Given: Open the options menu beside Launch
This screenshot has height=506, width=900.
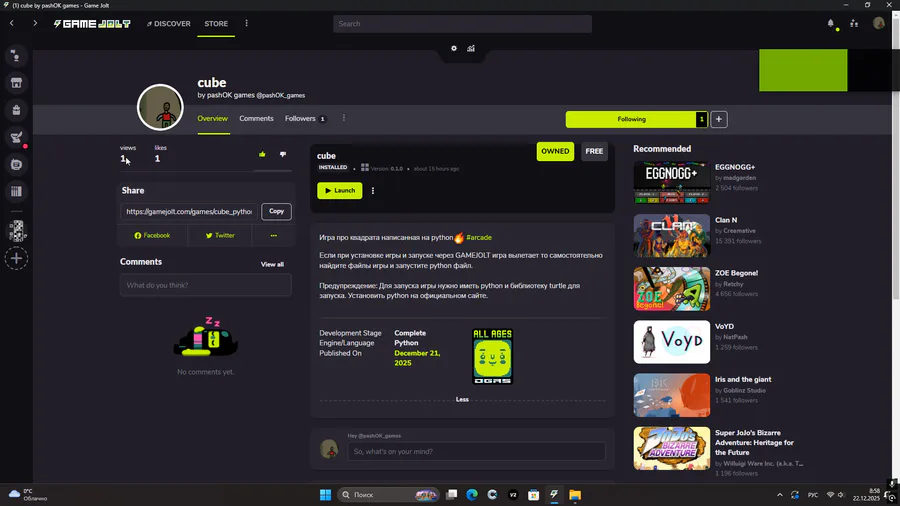Looking at the screenshot, I should click(x=373, y=190).
